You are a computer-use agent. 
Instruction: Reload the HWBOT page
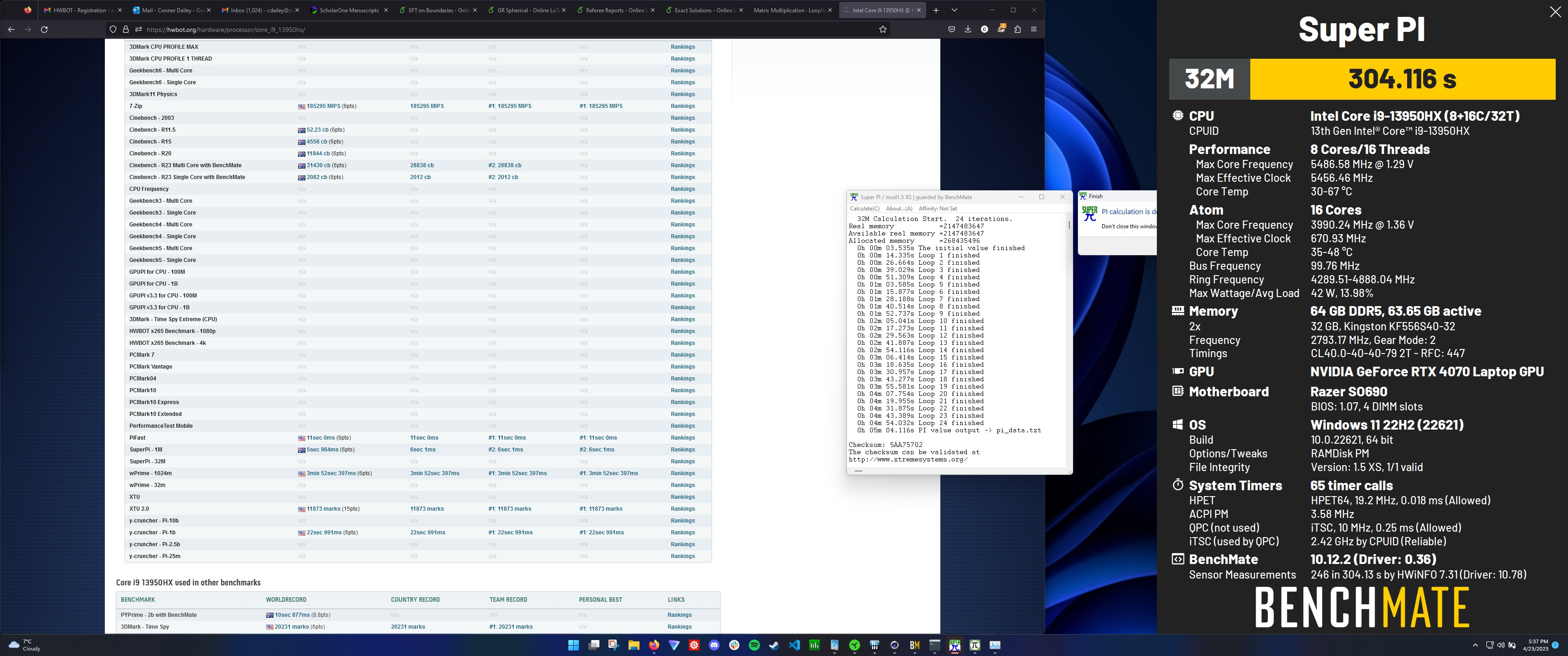tap(44, 29)
